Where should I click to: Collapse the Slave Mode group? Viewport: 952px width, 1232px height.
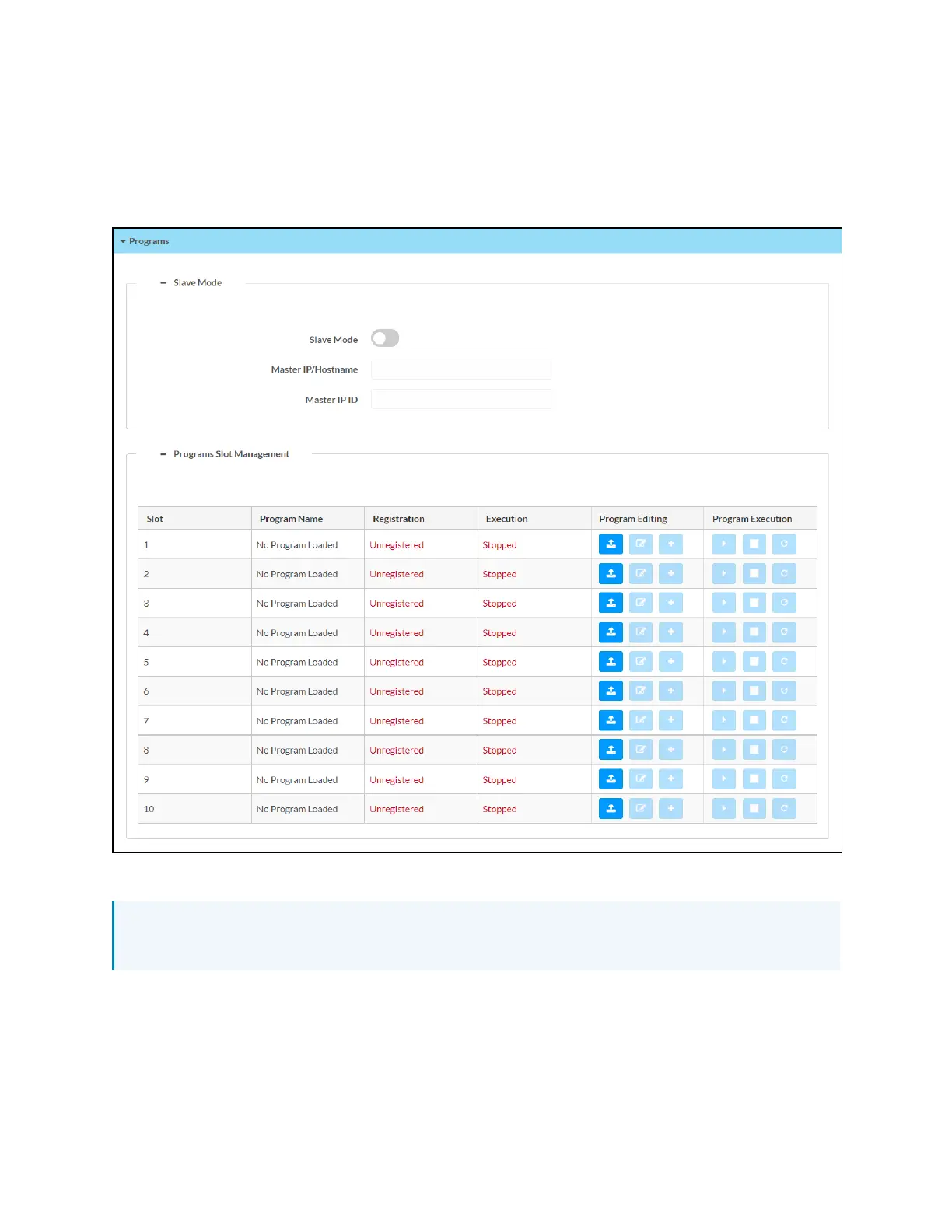[164, 283]
